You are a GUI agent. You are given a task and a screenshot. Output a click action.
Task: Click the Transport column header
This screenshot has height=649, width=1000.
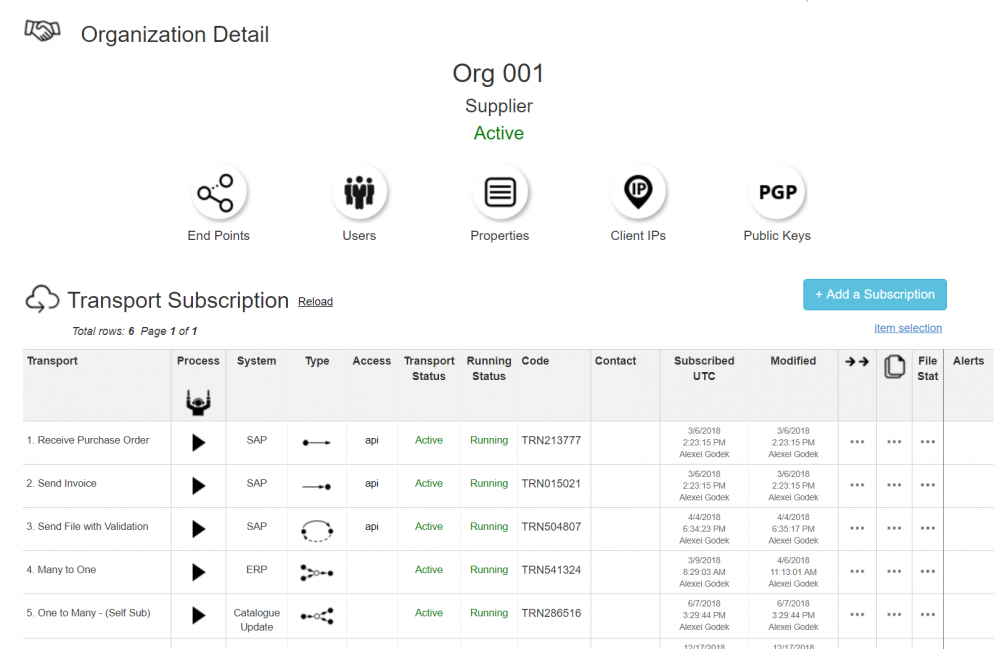click(52, 361)
